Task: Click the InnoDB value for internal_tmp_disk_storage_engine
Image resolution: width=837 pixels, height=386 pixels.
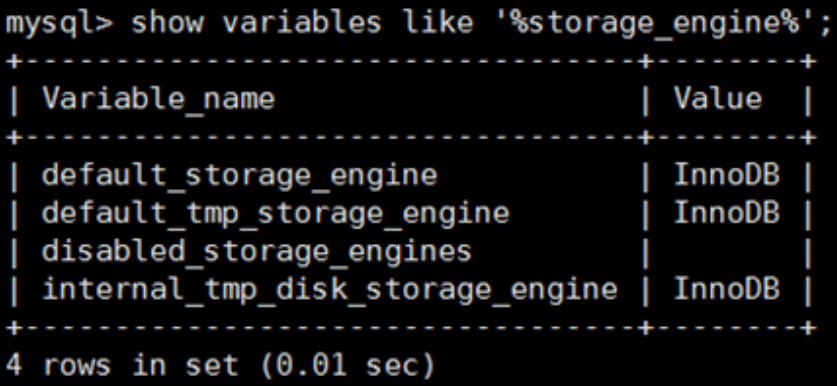Action: coord(727,289)
